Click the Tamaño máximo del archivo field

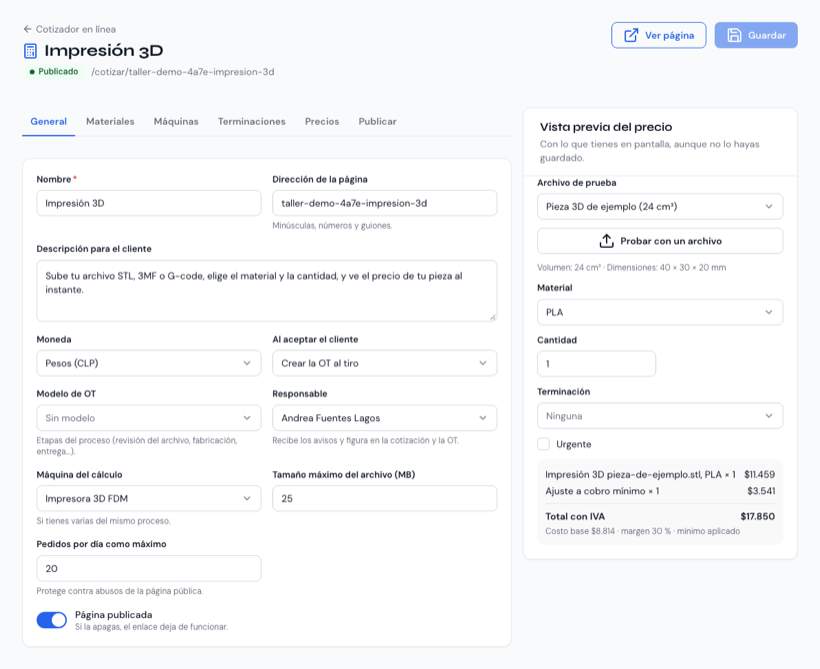click(x=384, y=498)
